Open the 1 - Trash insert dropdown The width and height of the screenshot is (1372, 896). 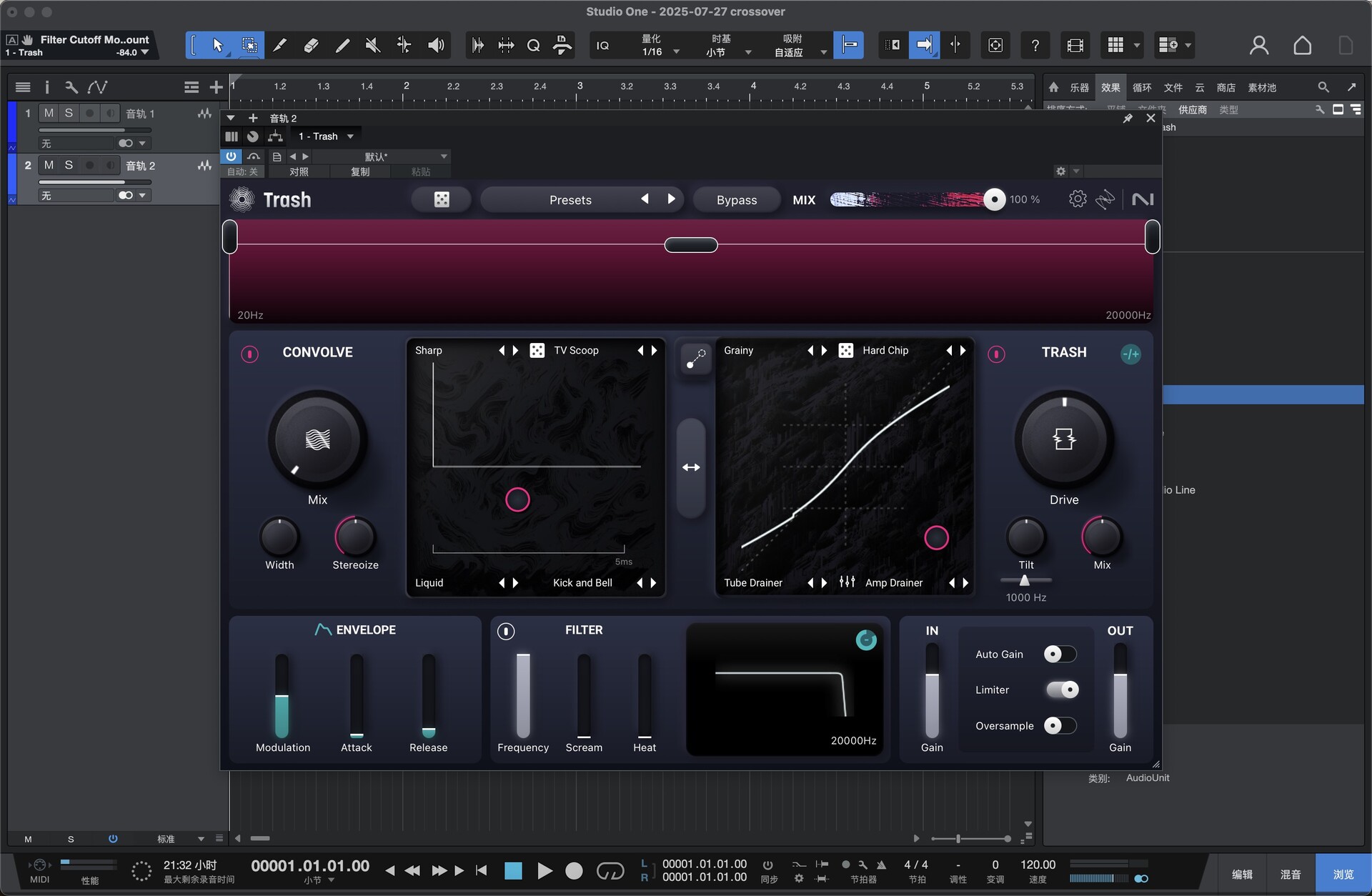click(x=325, y=136)
